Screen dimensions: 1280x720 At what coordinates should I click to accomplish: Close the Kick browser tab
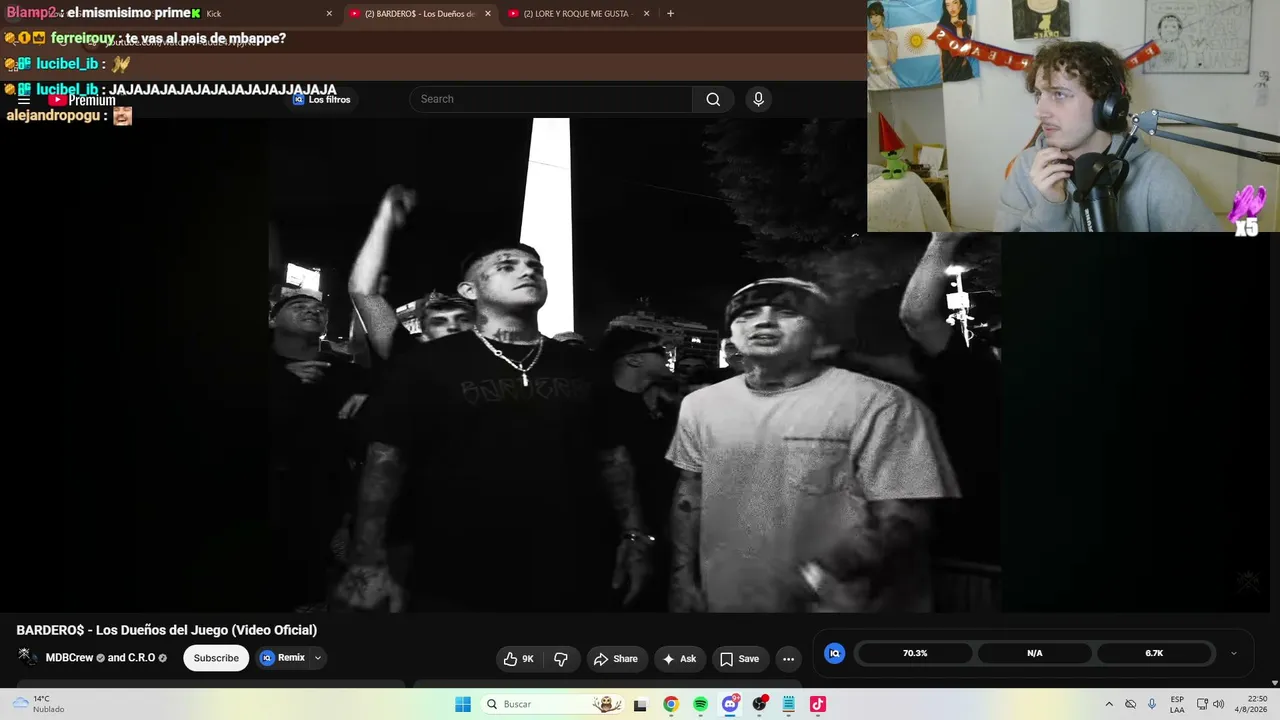pyautogui.click(x=329, y=14)
